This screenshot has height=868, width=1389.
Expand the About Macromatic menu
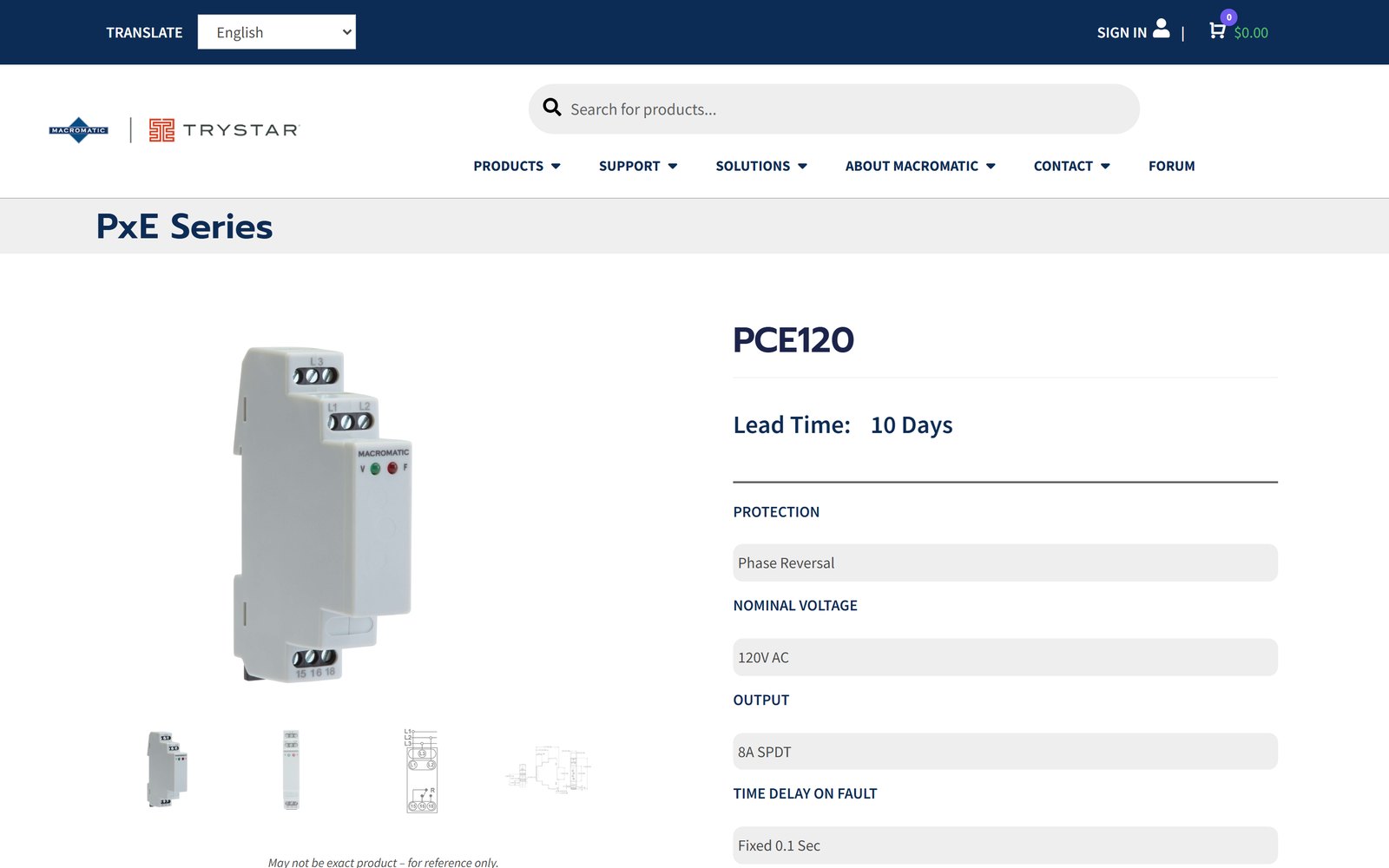[920, 166]
